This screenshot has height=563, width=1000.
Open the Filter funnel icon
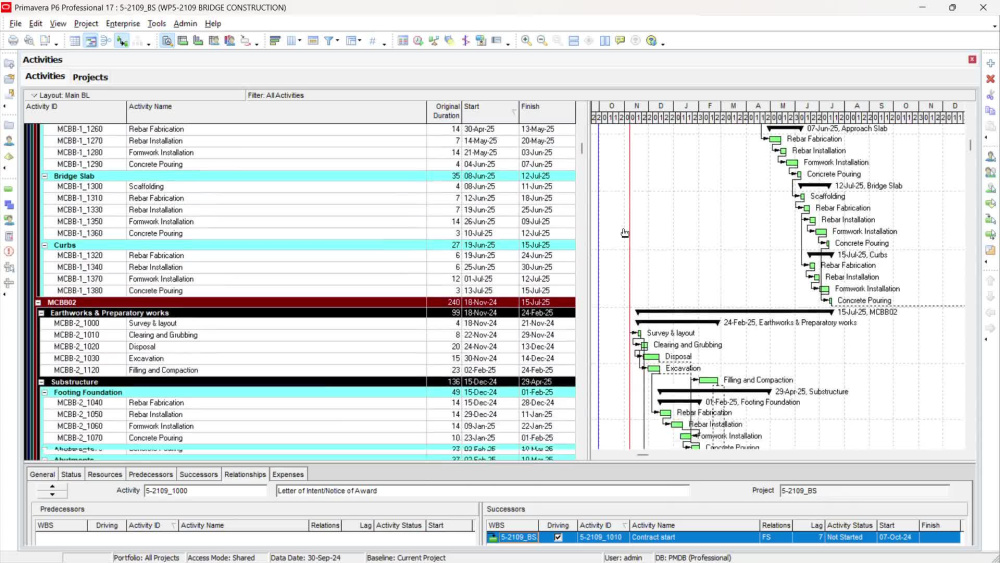[328, 41]
